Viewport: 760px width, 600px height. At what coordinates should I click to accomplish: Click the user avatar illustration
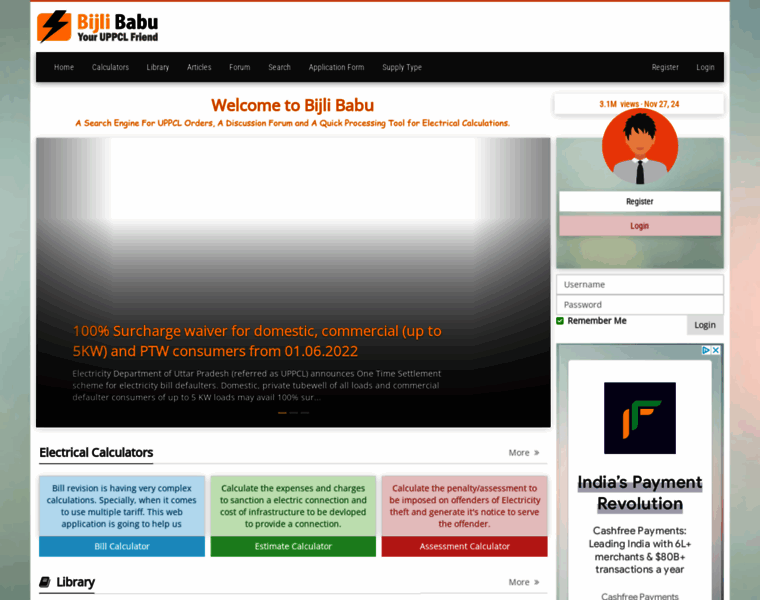click(x=640, y=146)
